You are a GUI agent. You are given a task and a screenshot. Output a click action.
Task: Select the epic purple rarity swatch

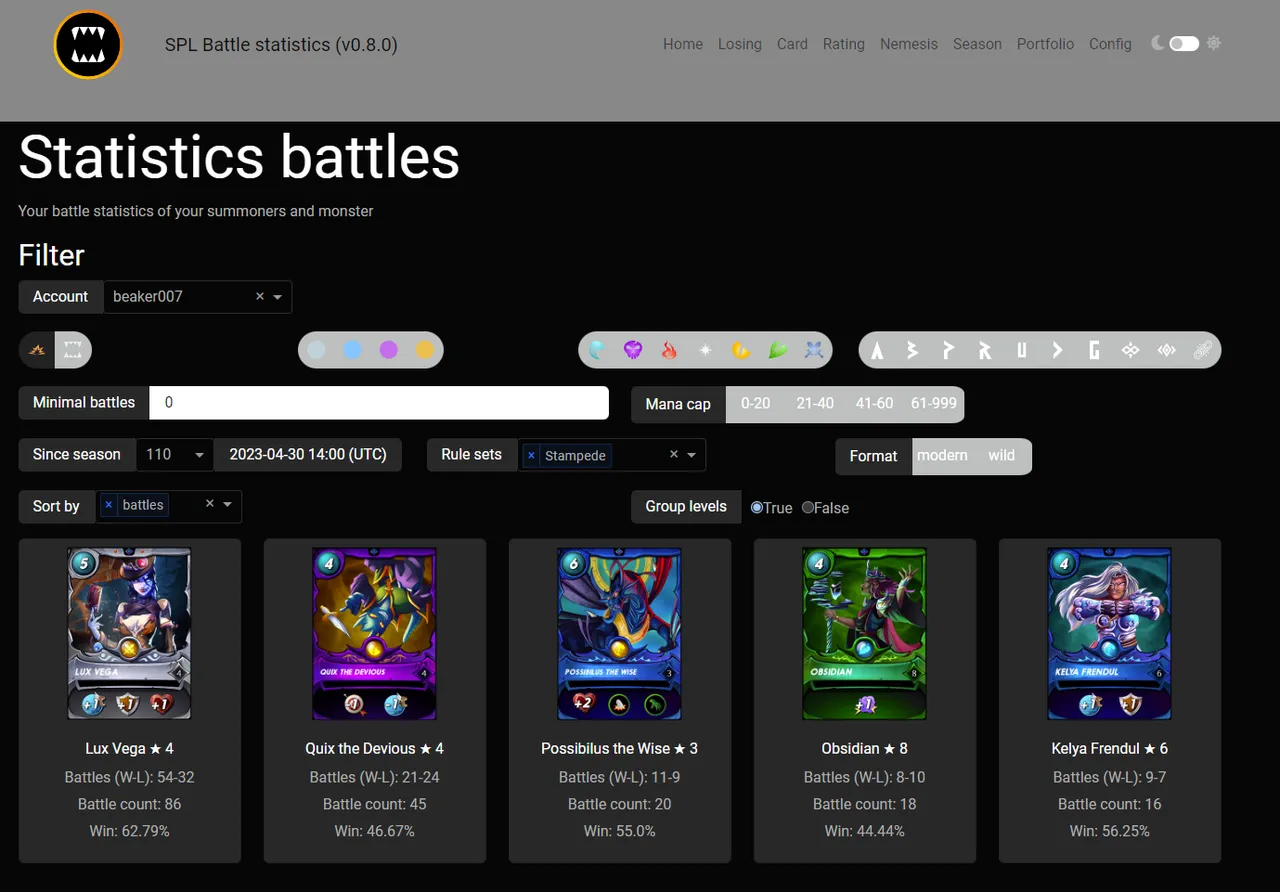(x=389, y=350)
